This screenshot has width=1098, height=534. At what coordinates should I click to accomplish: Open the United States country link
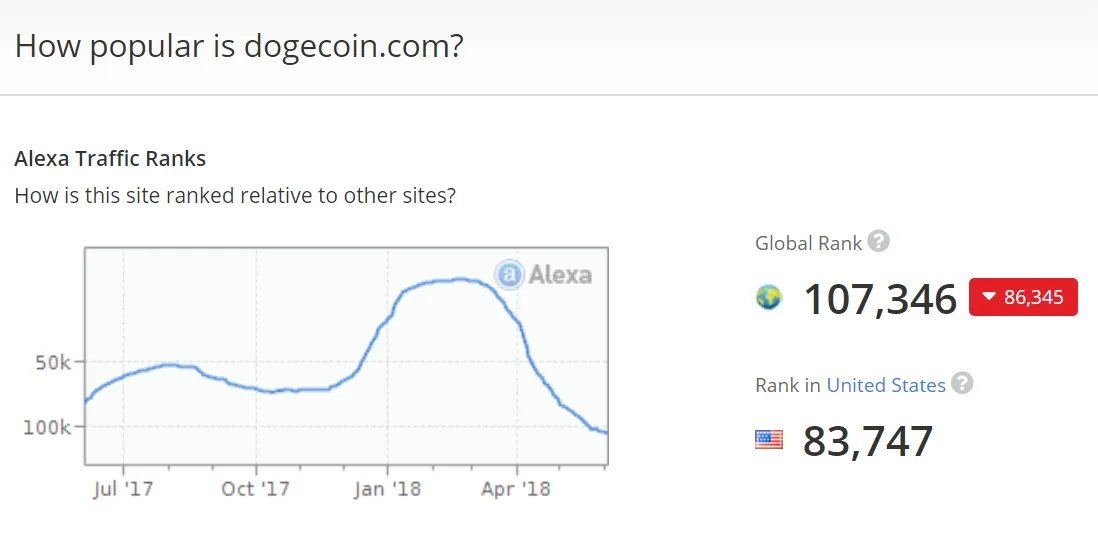[886, 385]
